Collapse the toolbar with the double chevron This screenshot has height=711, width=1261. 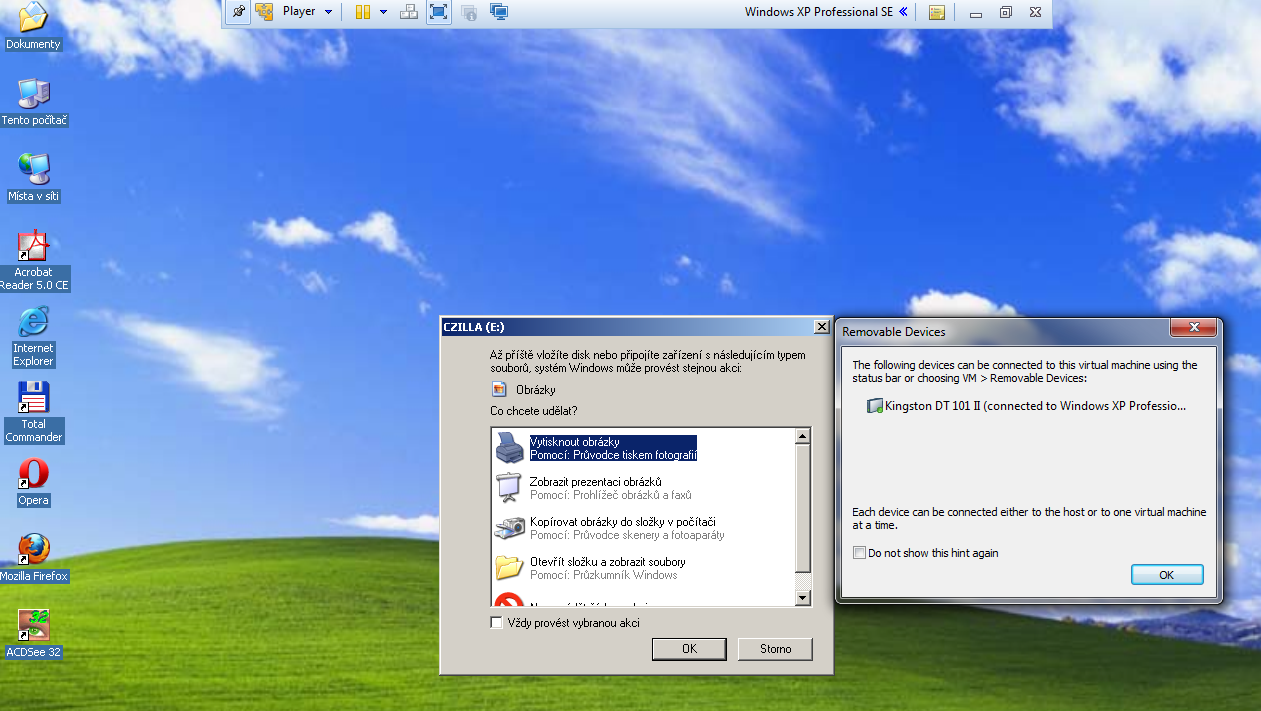(x=903, y=12)
